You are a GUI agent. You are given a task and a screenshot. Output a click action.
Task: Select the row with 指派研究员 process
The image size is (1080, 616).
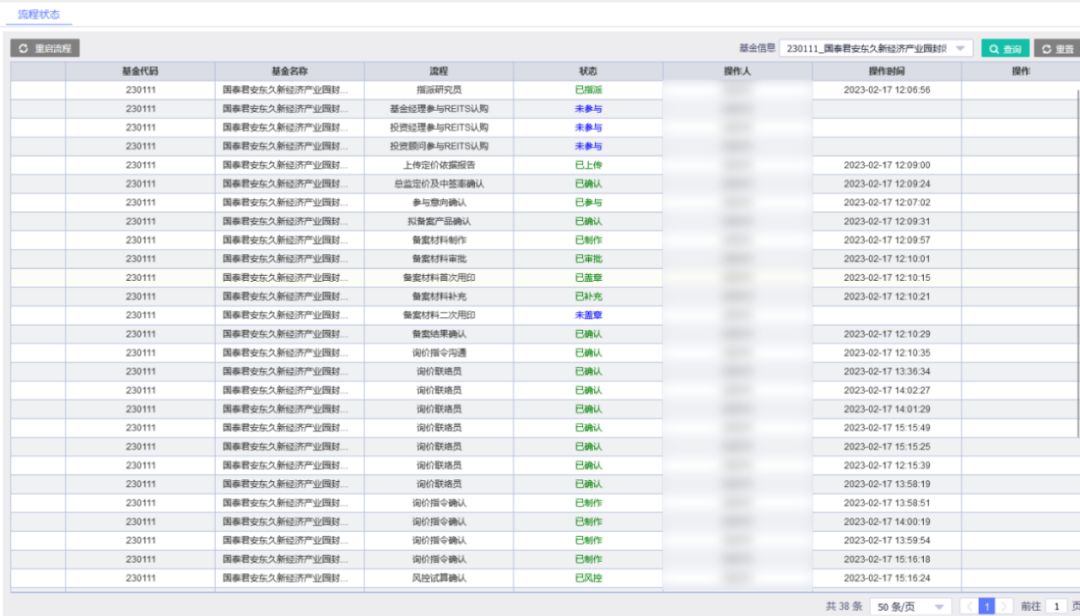point(544,90)
